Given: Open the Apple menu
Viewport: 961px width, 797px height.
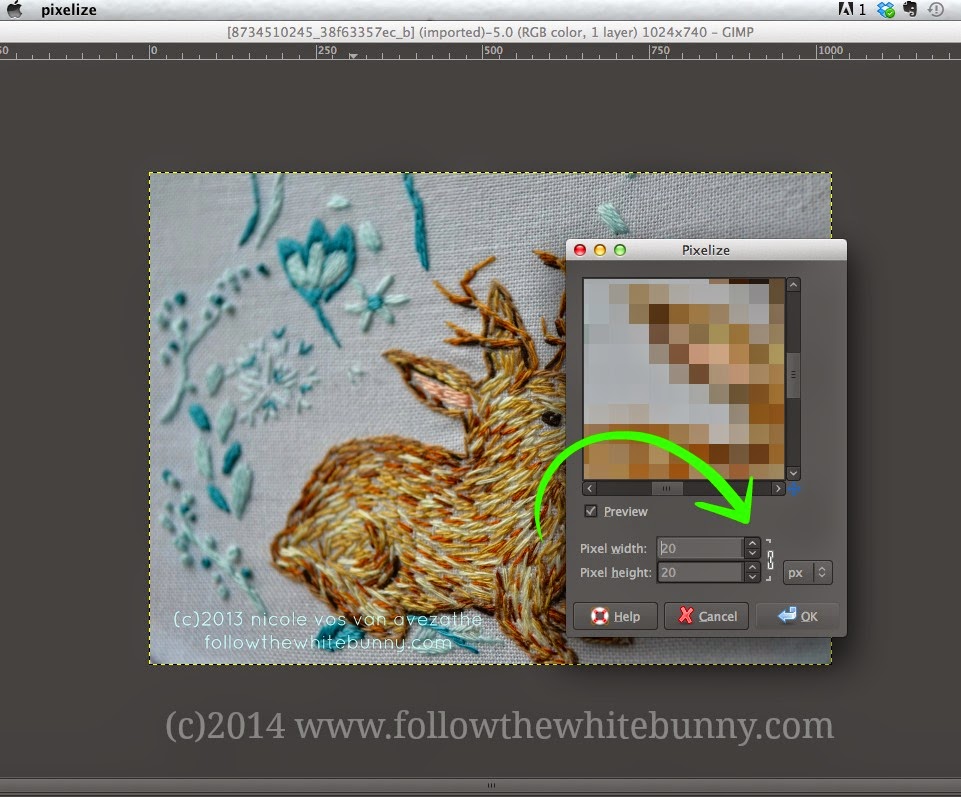Looking at the screenshot, I should click(14, 9).
